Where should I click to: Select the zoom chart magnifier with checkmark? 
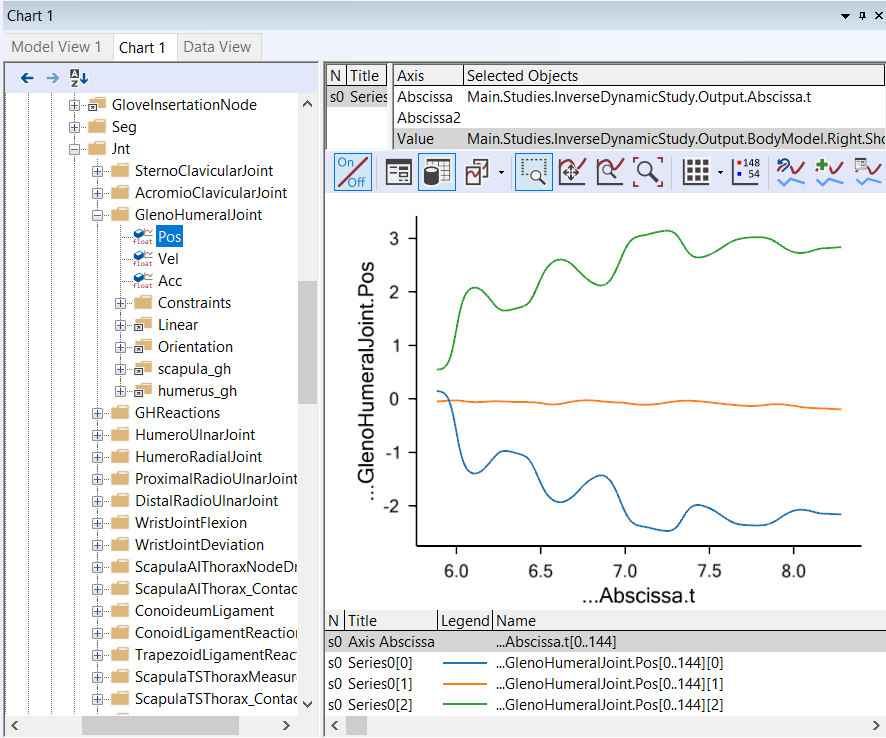pyautogui.click(x=610, y=172)
